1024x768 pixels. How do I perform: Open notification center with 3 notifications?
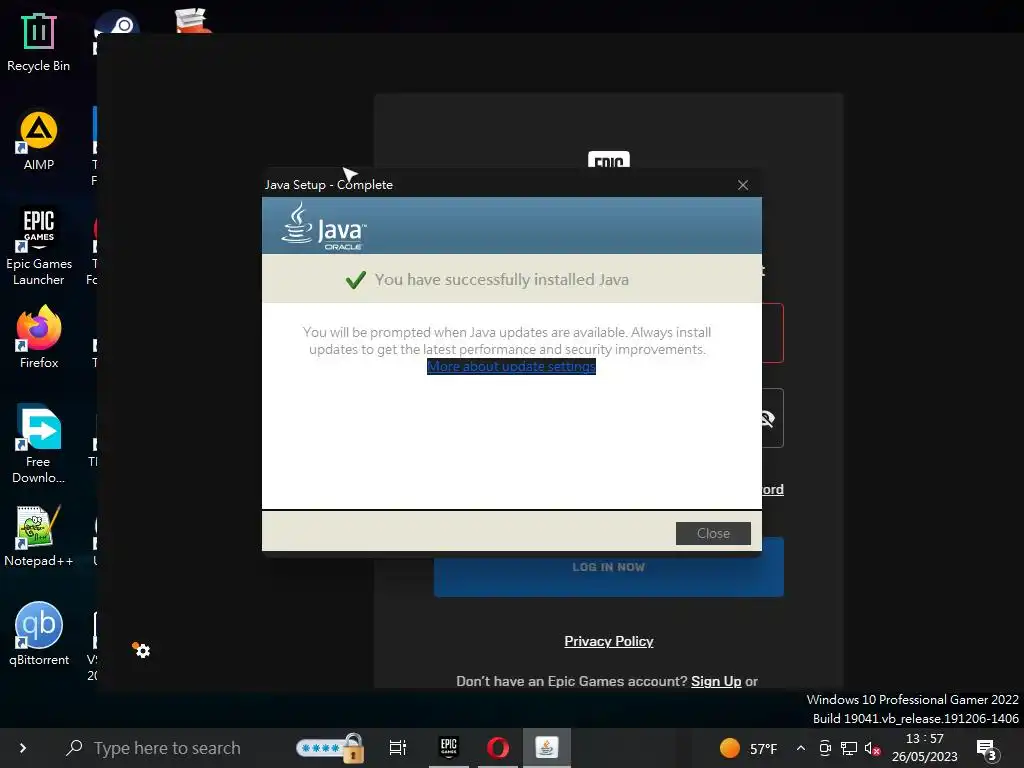point(987,750)
